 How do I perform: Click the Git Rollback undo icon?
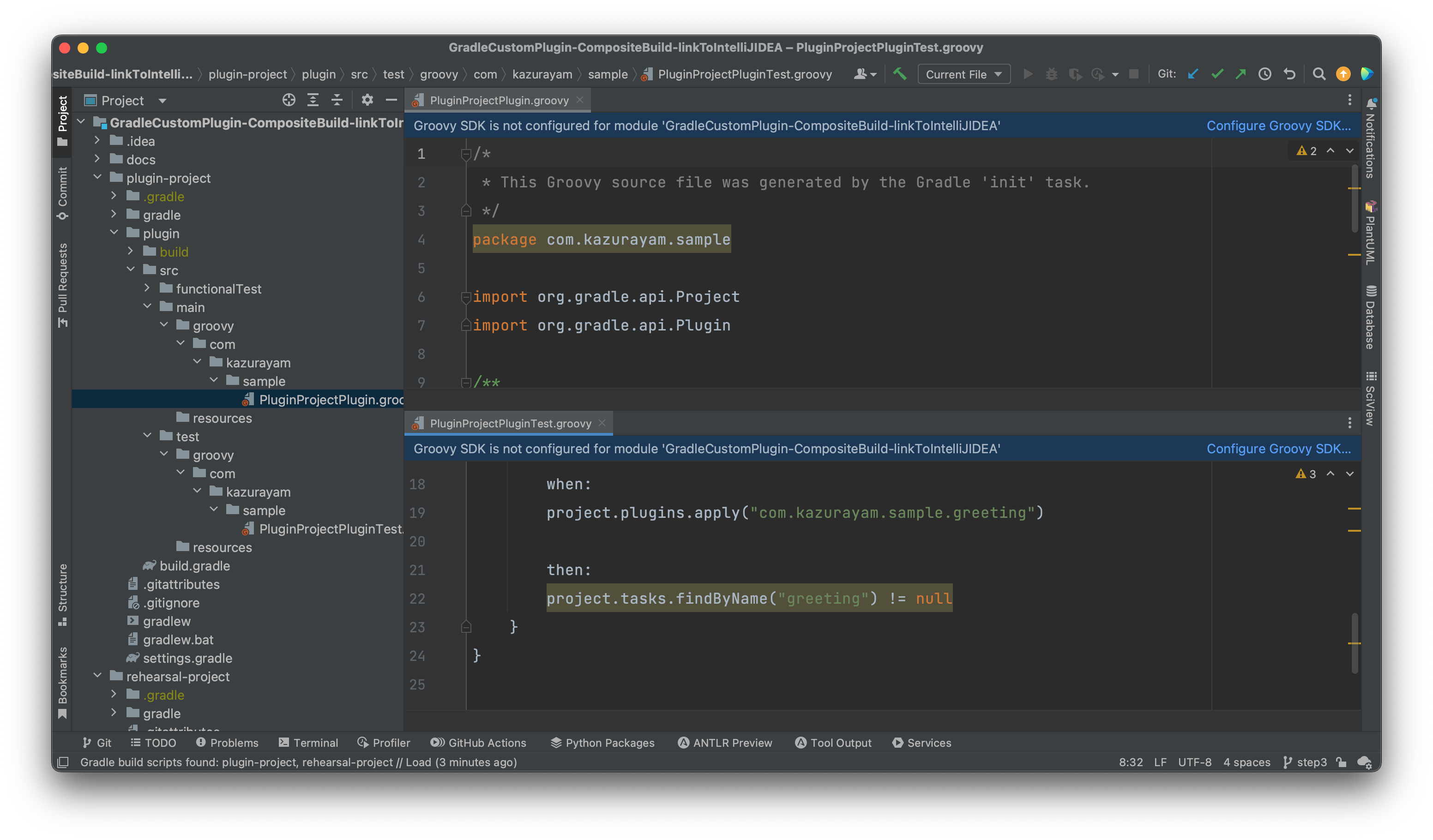1289,74
